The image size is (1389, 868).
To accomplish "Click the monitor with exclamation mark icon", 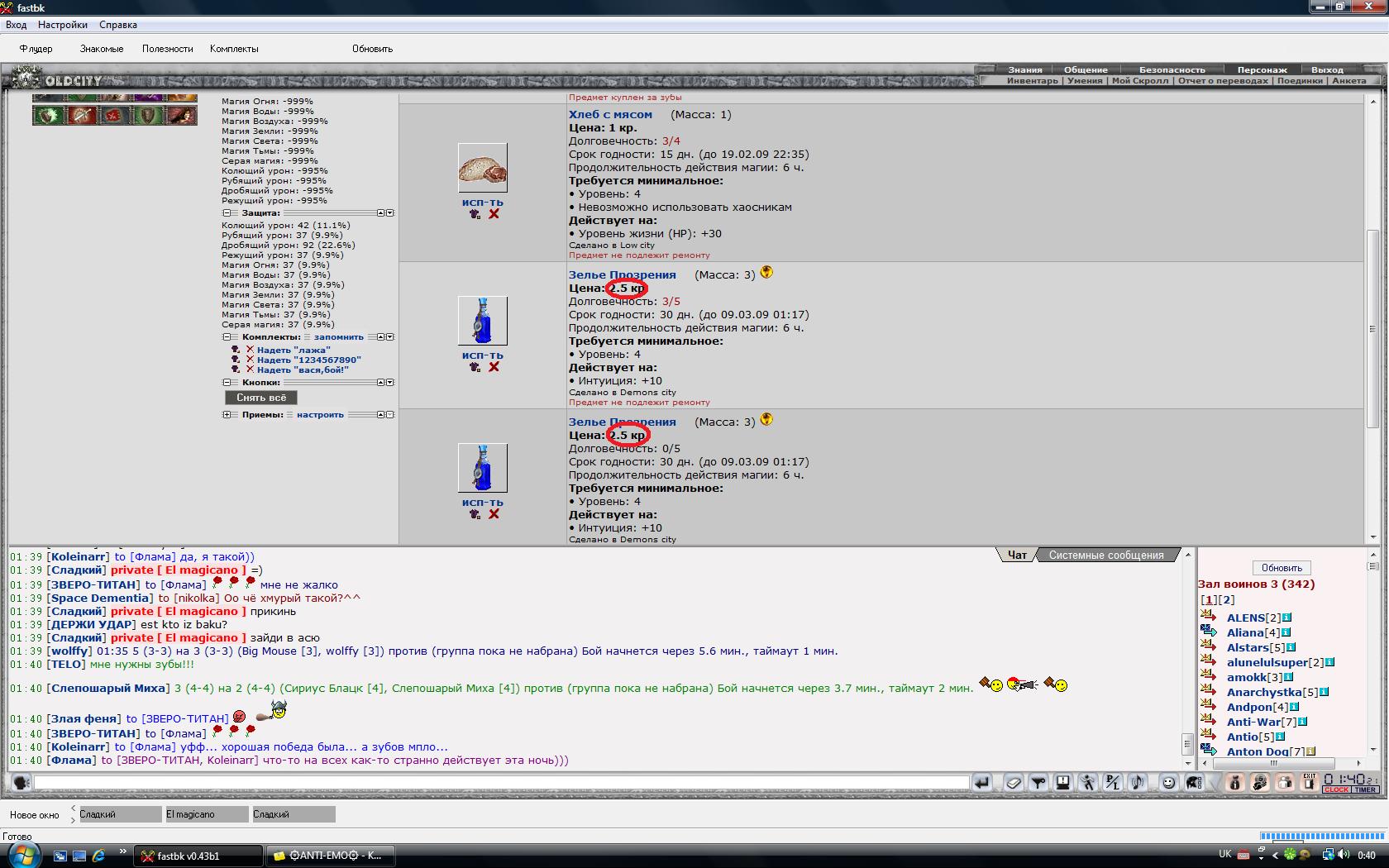I will point(1062,782).
